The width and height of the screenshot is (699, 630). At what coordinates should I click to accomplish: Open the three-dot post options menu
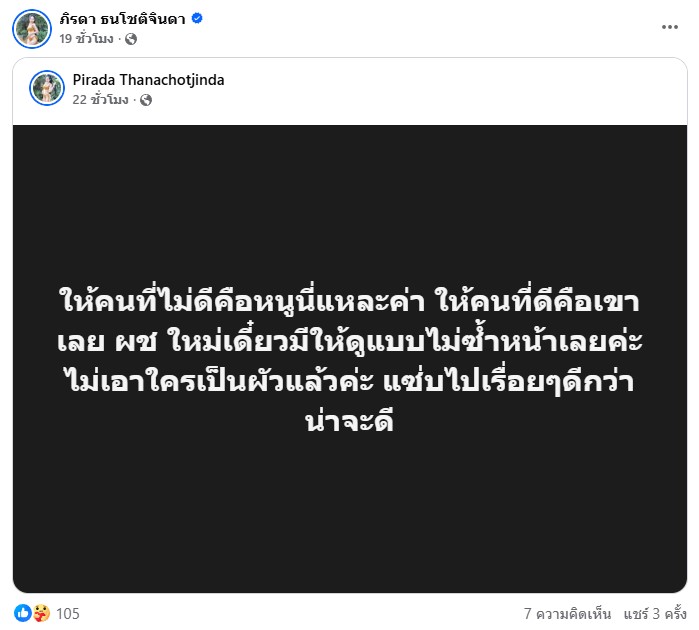tap(670, 28)
